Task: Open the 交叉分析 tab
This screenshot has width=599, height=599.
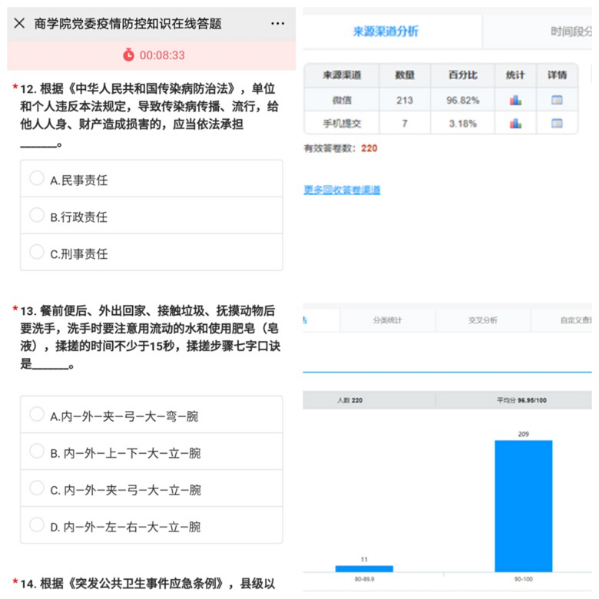Action: (x=483, y=320)
